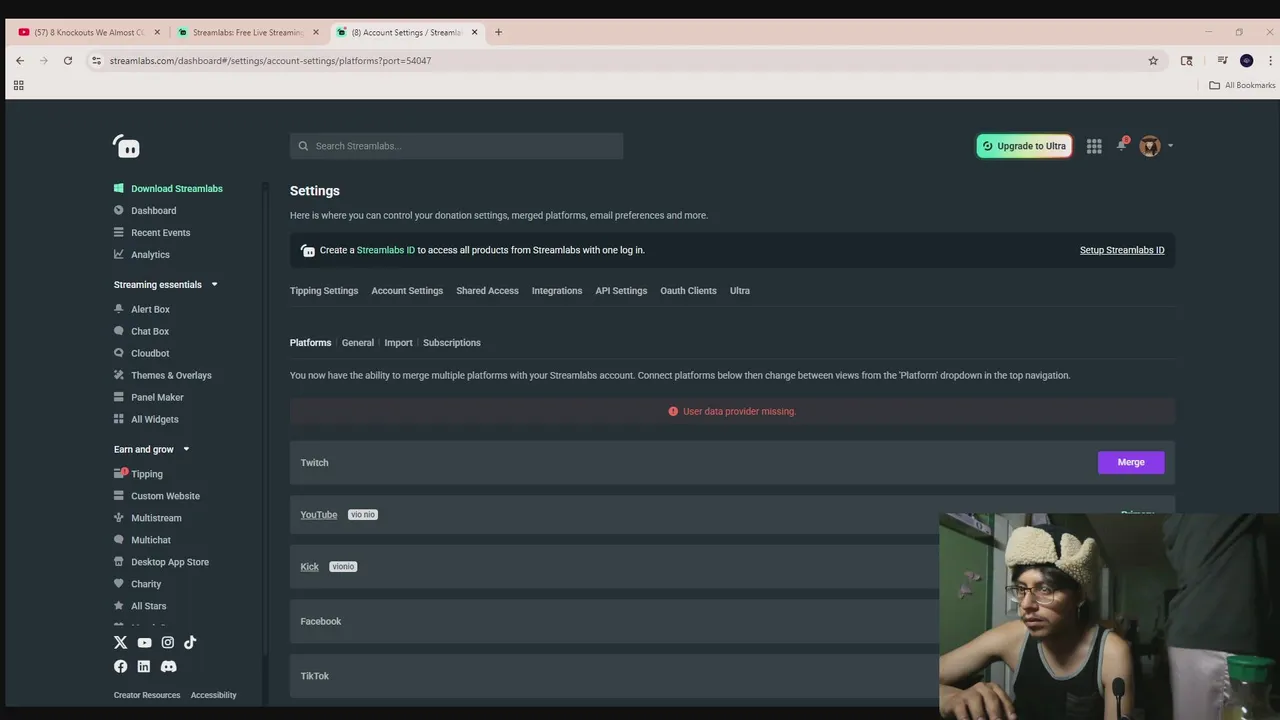
Task: Switch to the API Settings tab
Action: 621,291
